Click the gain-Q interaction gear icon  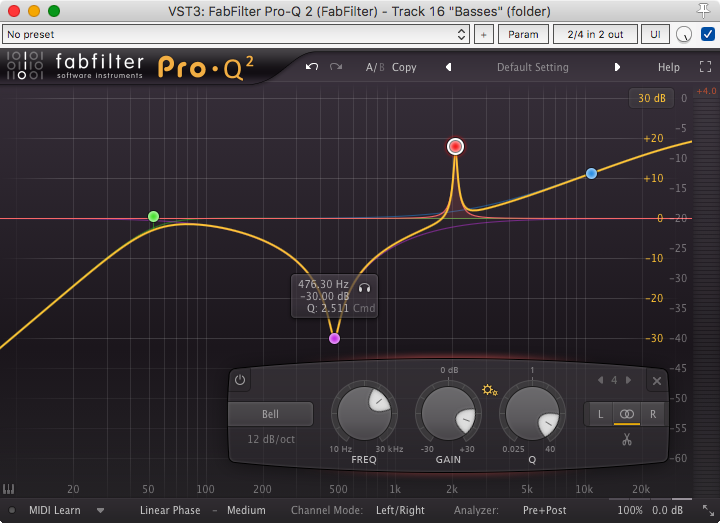coord(489,390)
